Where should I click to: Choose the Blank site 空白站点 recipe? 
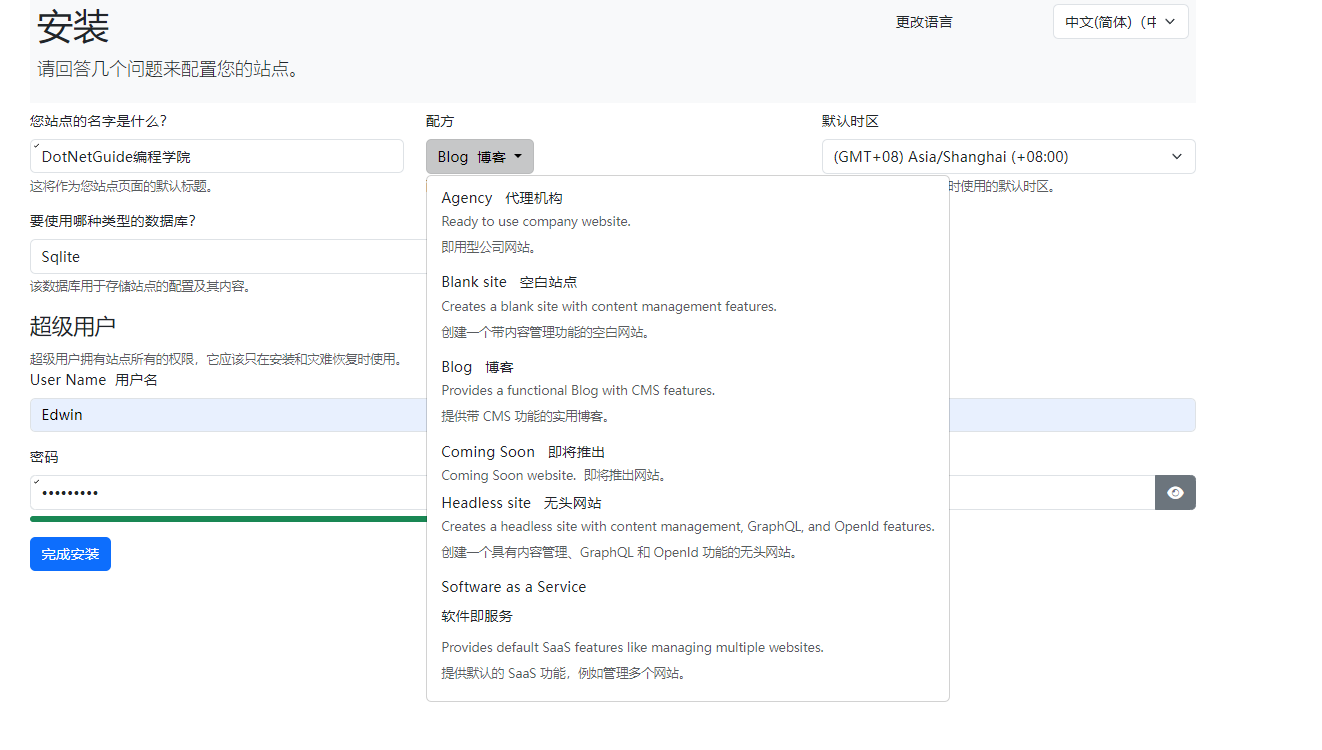pyautogui.click(x=509, y=282)
